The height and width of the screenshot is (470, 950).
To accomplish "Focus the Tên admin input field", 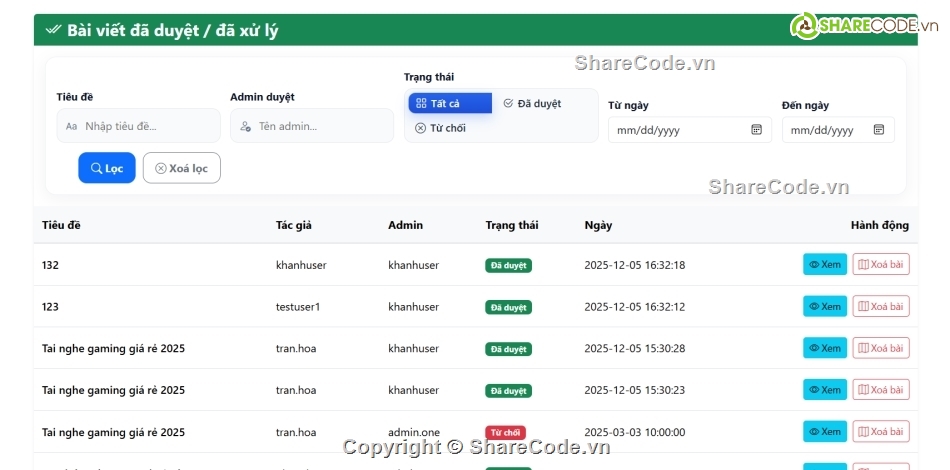I will click(312, 126).
